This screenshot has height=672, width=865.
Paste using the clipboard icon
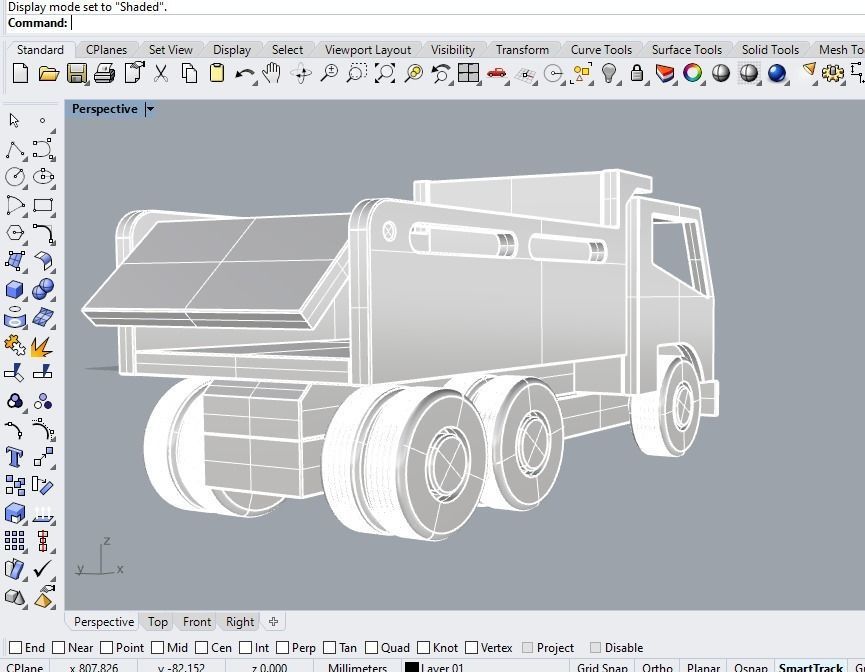click(217, 73)
